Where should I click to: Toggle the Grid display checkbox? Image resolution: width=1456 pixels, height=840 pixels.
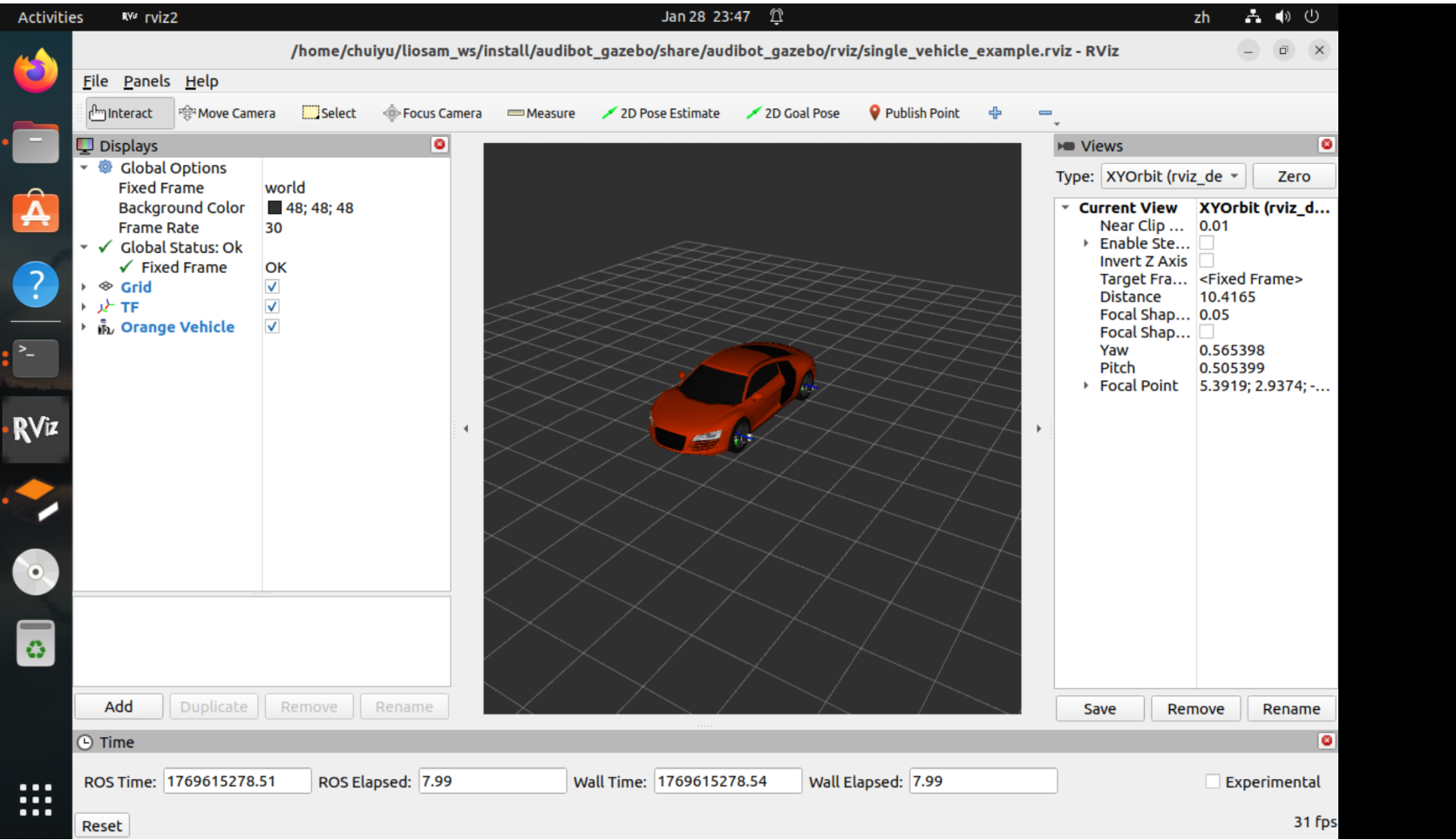272,287
